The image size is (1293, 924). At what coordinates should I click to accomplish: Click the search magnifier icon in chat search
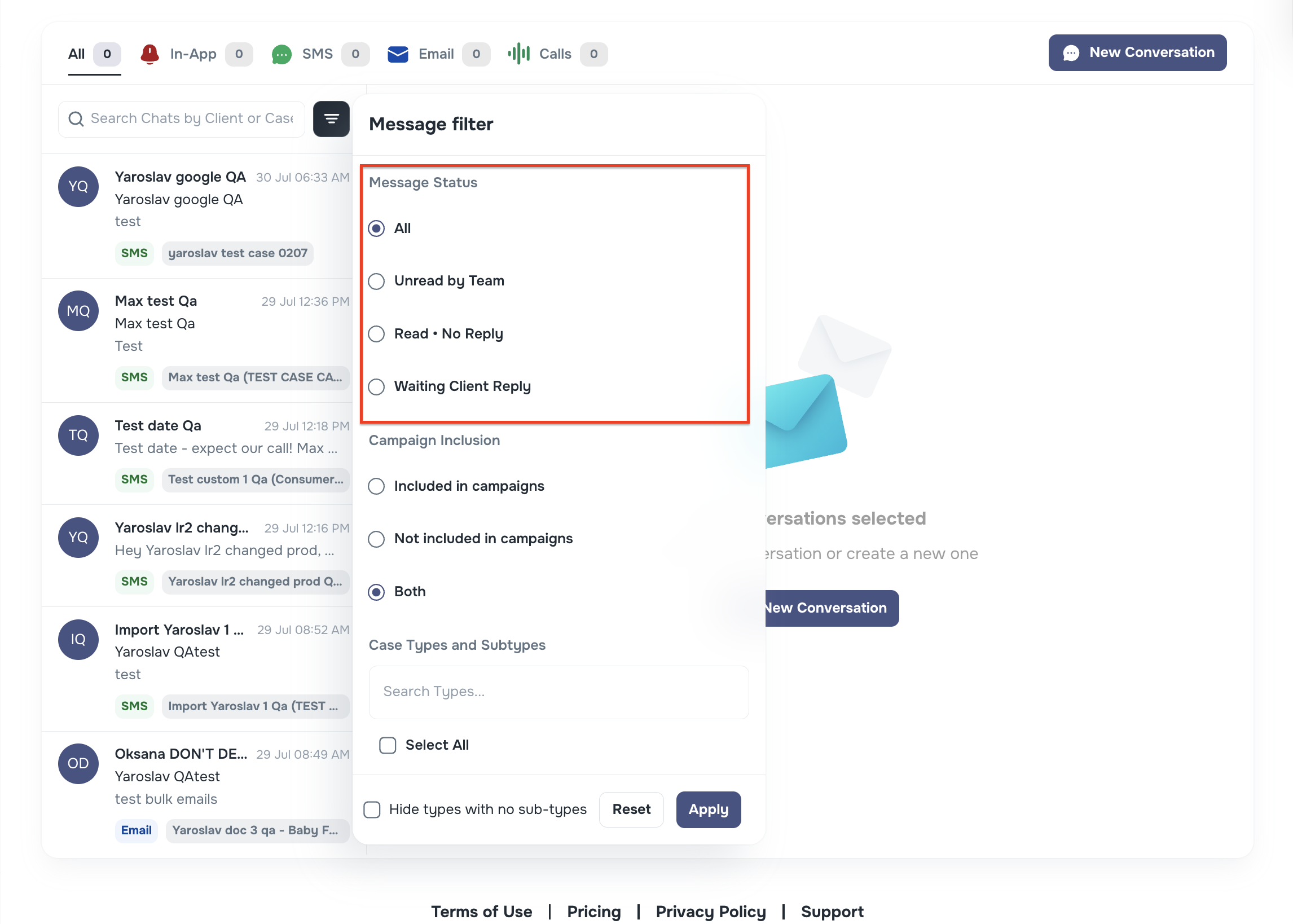76,119
